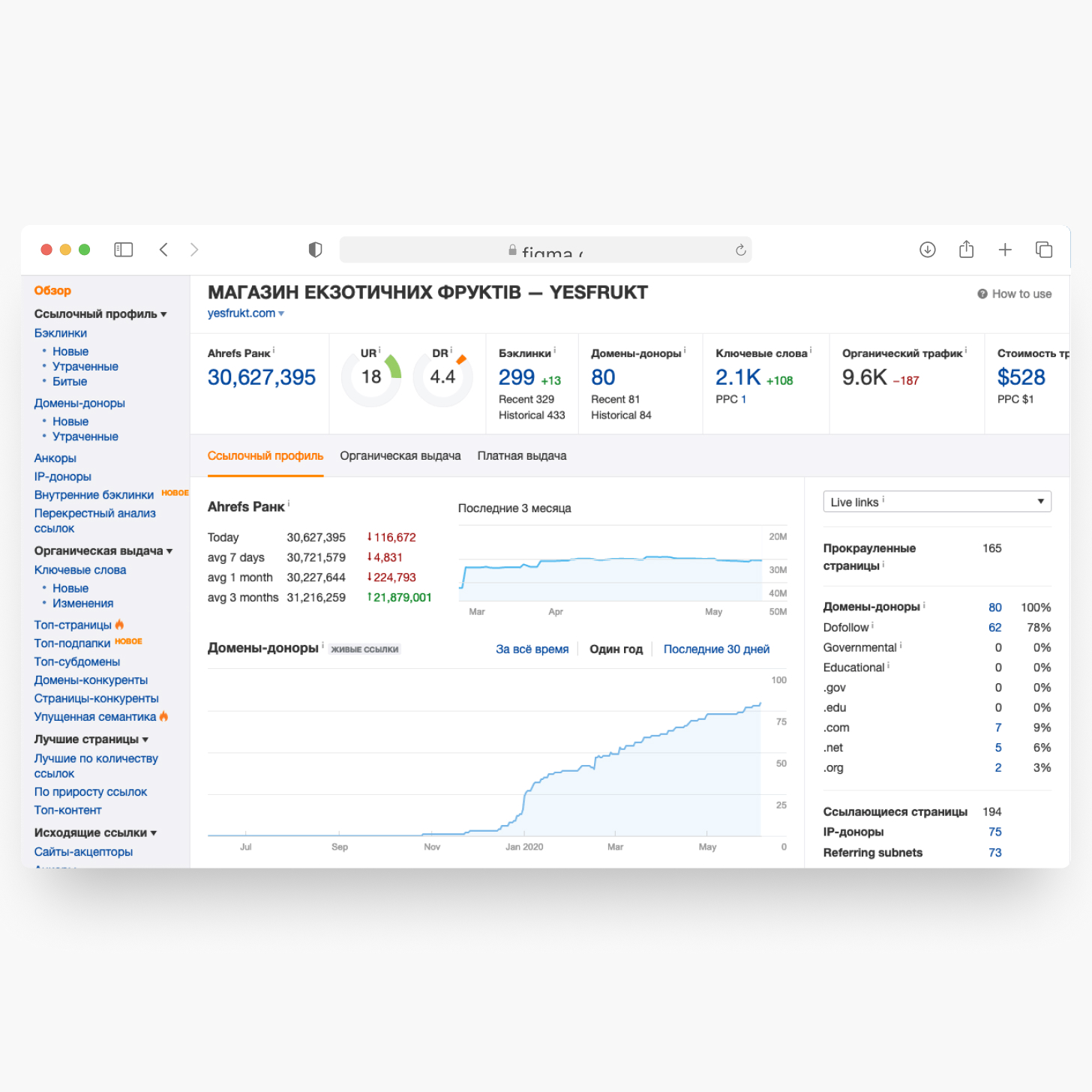This screenshot has height=1092, width=1092.
Task: Switch to the Платная выдача tab
Action: 521,456
